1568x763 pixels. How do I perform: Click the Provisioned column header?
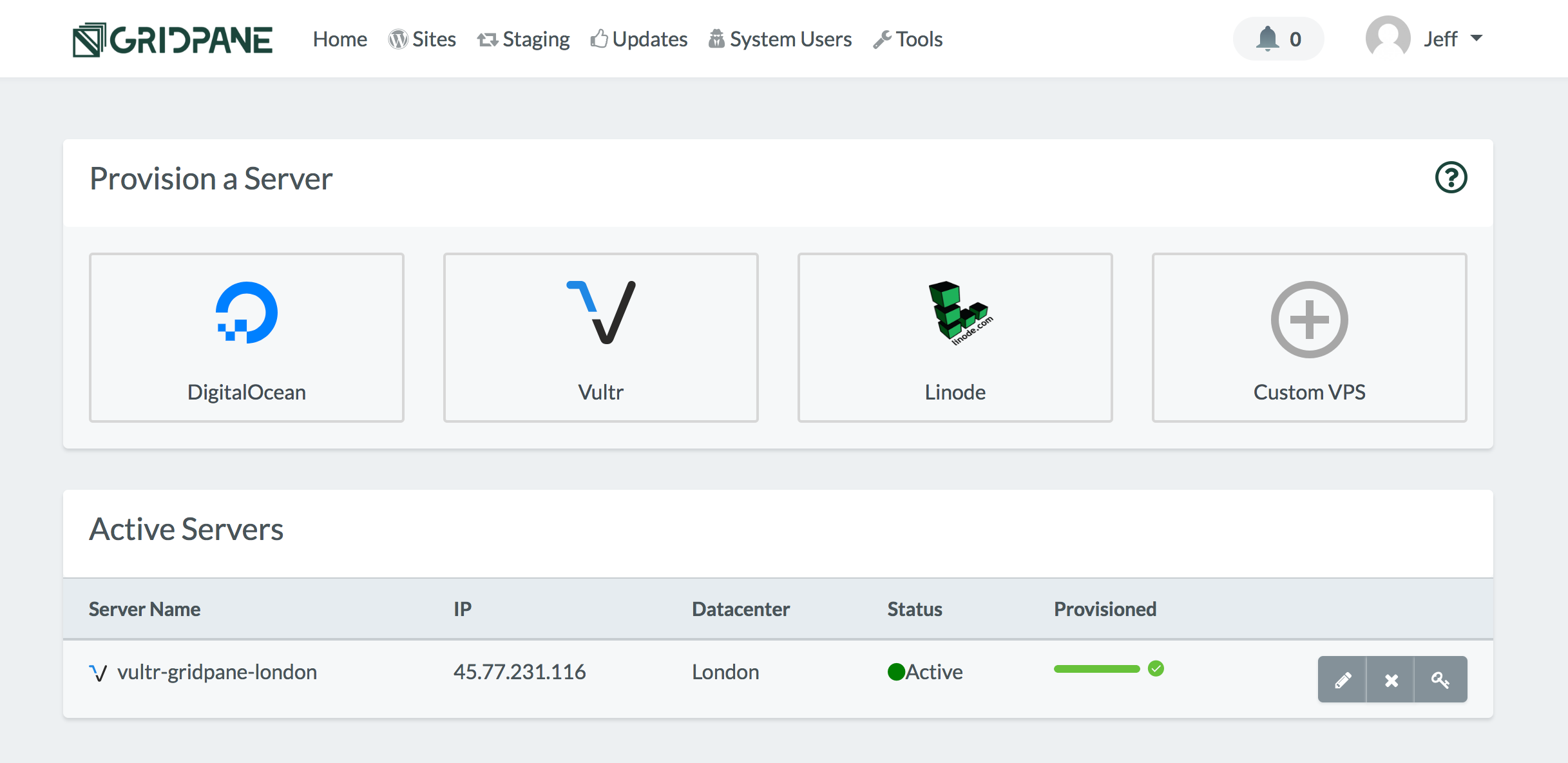(1105, 609)
